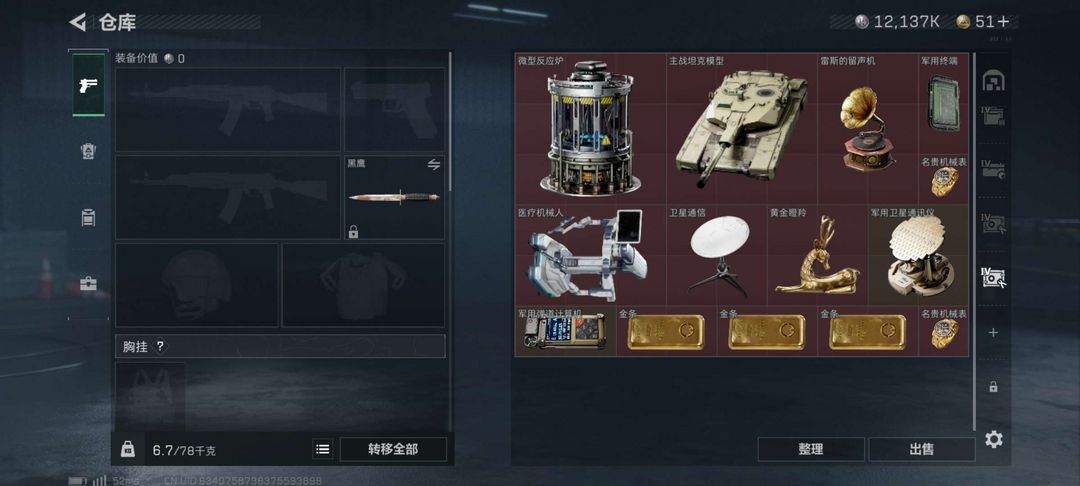The image size is (1080, 486).
Task: Click the 整理 button
Action: [811, 450]
